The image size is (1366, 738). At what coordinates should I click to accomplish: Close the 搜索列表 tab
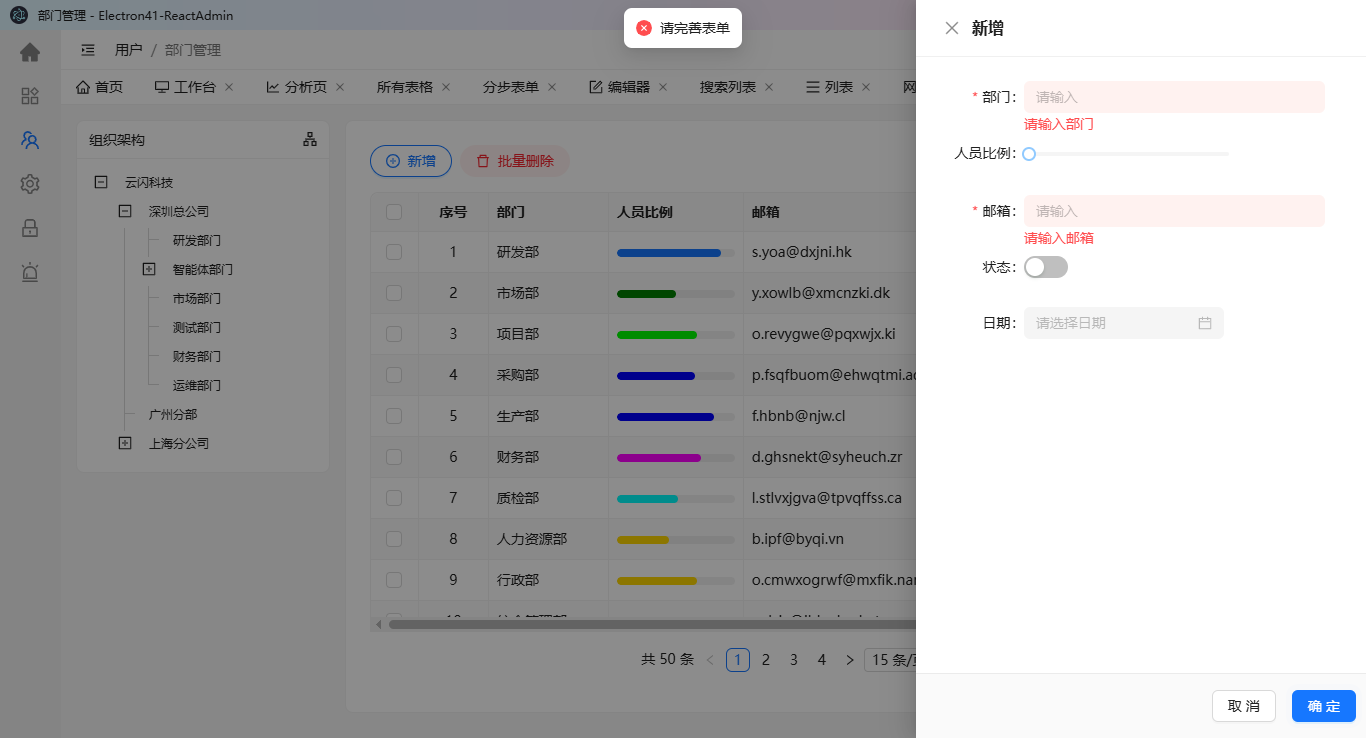[x=769, y=87]
